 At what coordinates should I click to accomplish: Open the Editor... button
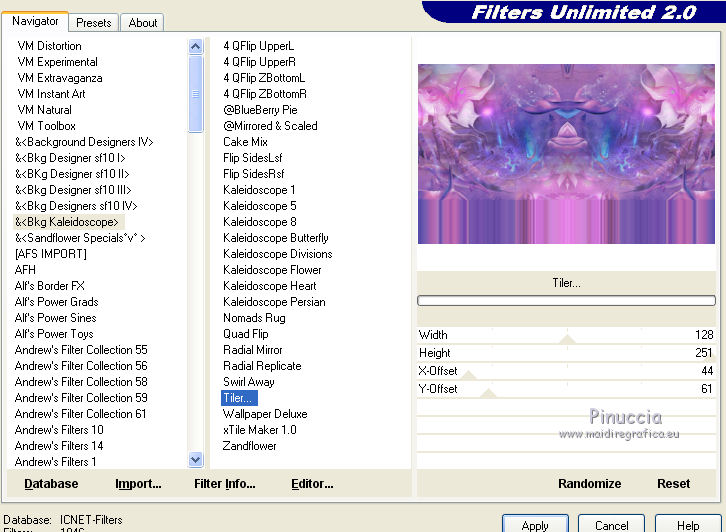click(312, 484)
